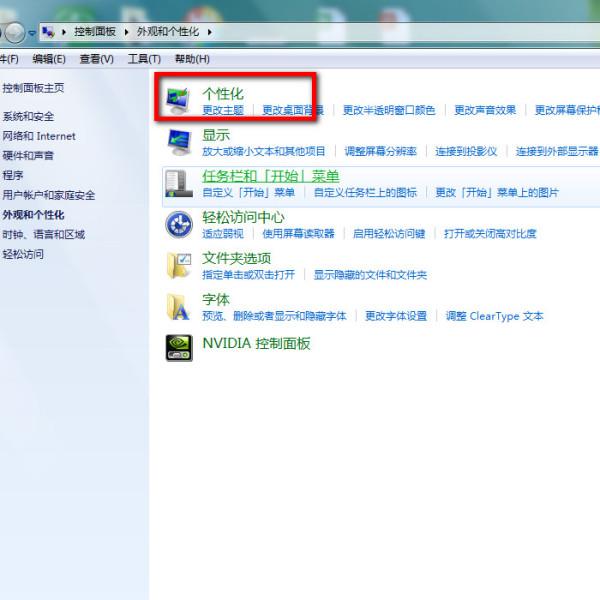
Task: Open 文件夹选项 heading link
Action: [236, 258]
